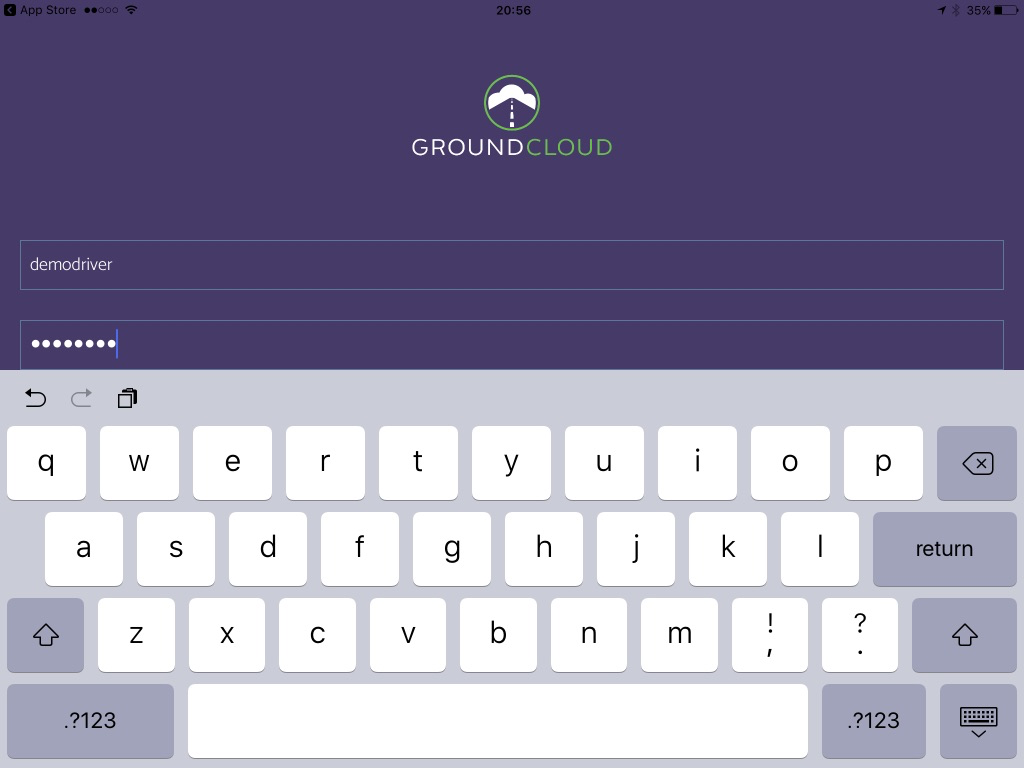The height and width of the screenshot is (768, 1024).
Task: Tap the return key
Action: coord(944,549)
